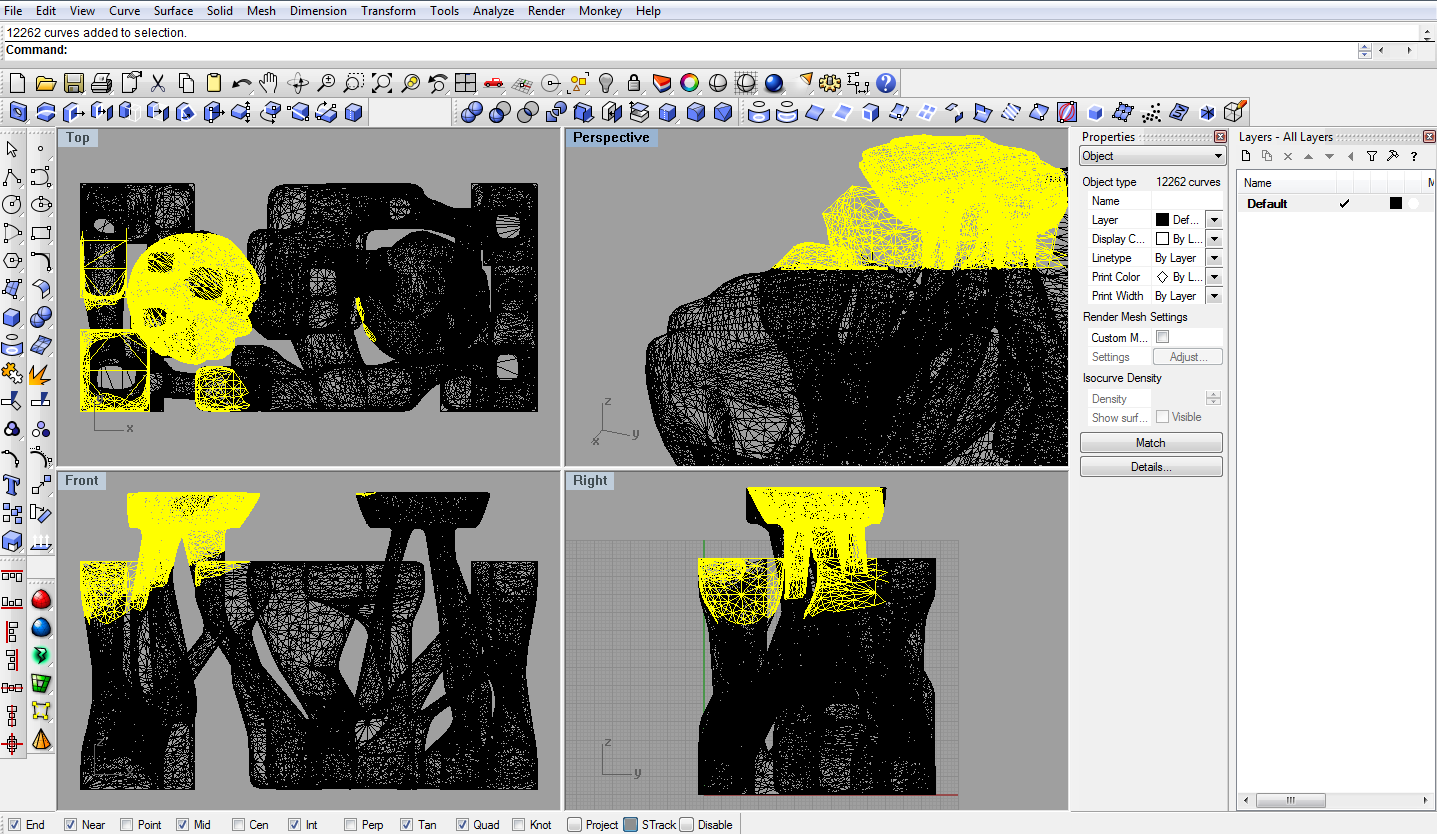Toggle the End osnap checkbox
Screen dimensions: 1437x834
click(14, 825)
